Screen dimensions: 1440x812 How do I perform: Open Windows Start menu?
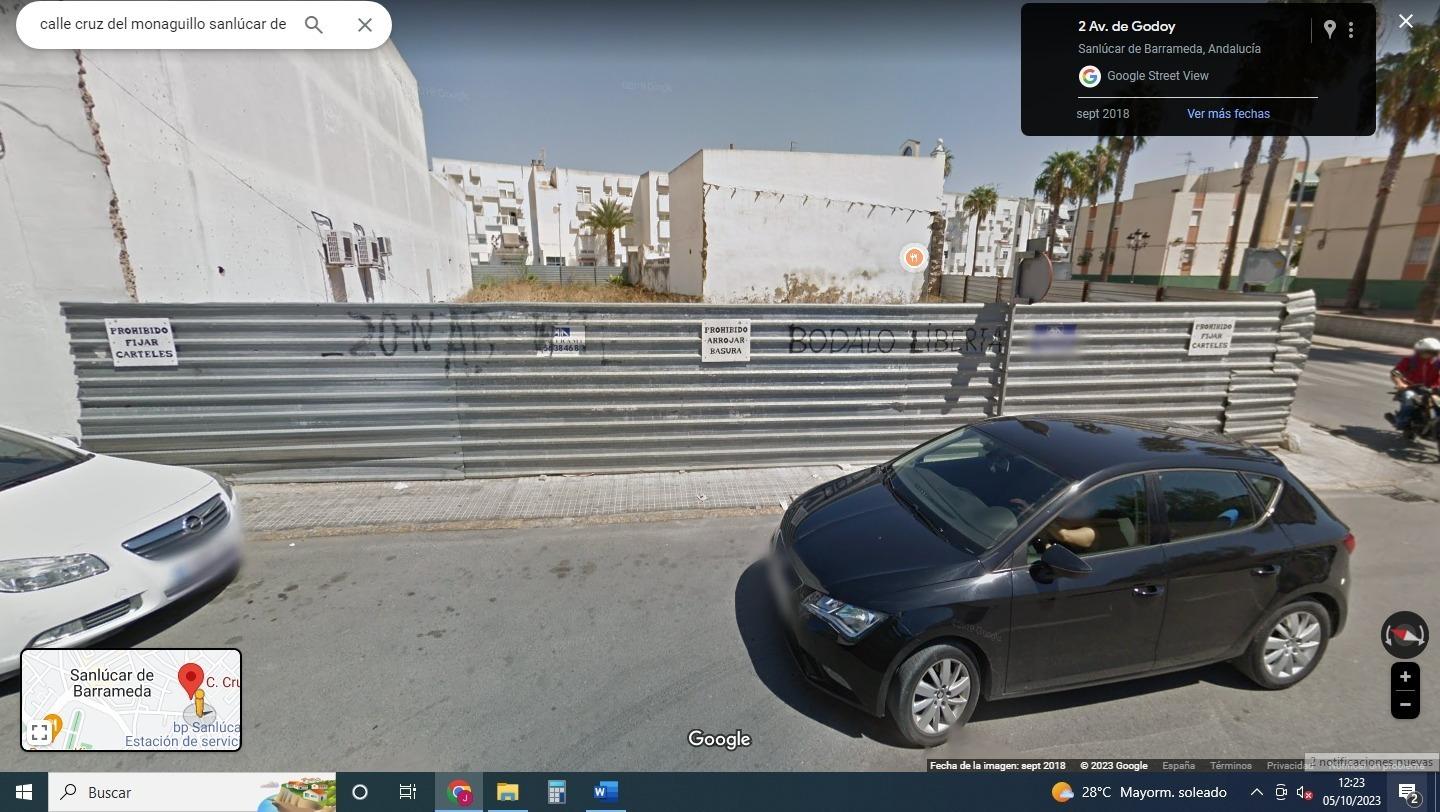(x=24, y=792)
